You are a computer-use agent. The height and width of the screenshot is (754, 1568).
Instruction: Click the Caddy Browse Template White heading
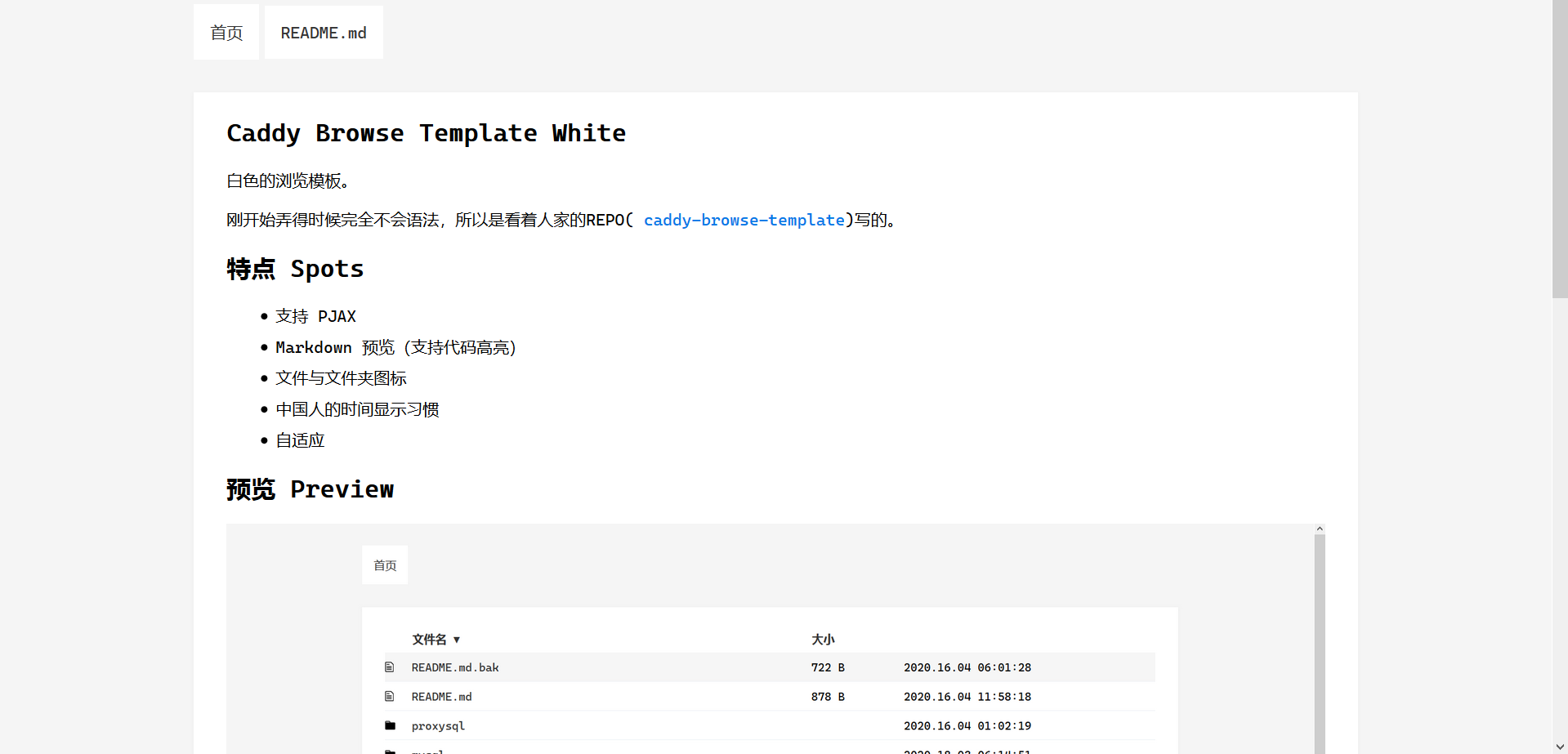(427, 133)
